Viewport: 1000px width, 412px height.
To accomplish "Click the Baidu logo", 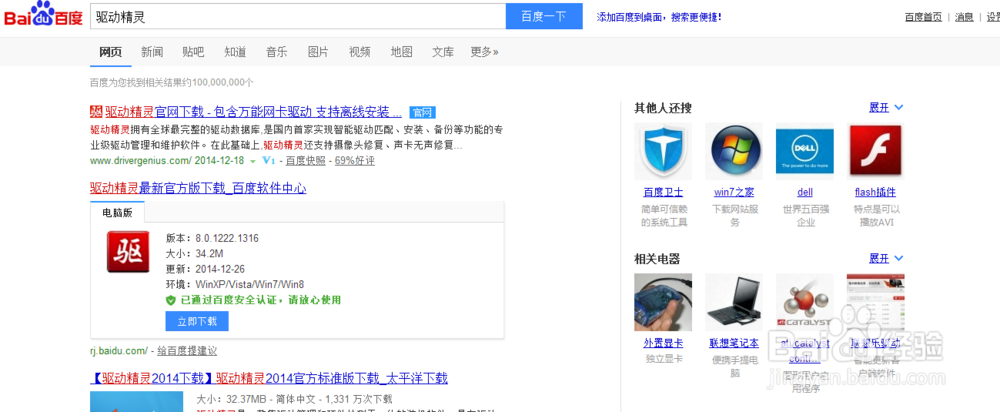I will point(43,14).
